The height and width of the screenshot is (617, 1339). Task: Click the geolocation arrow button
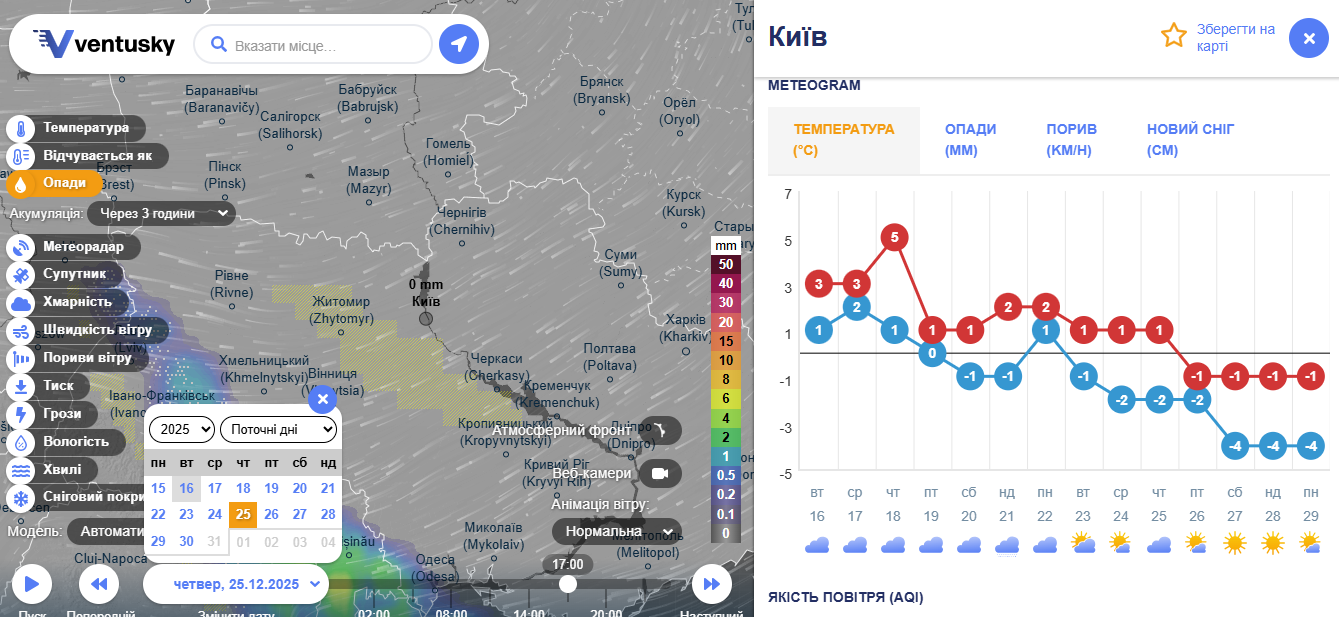[x=459, y=44]
